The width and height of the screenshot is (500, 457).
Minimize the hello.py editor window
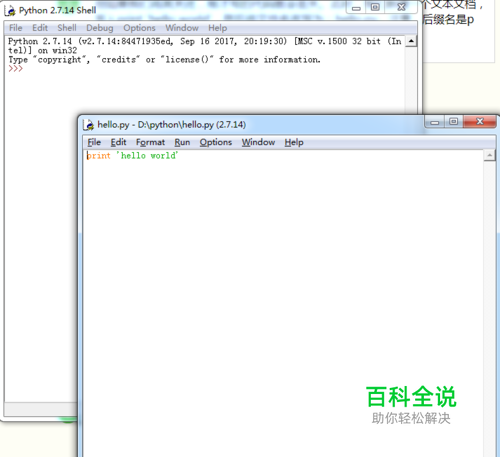click(x=434, y=122)
